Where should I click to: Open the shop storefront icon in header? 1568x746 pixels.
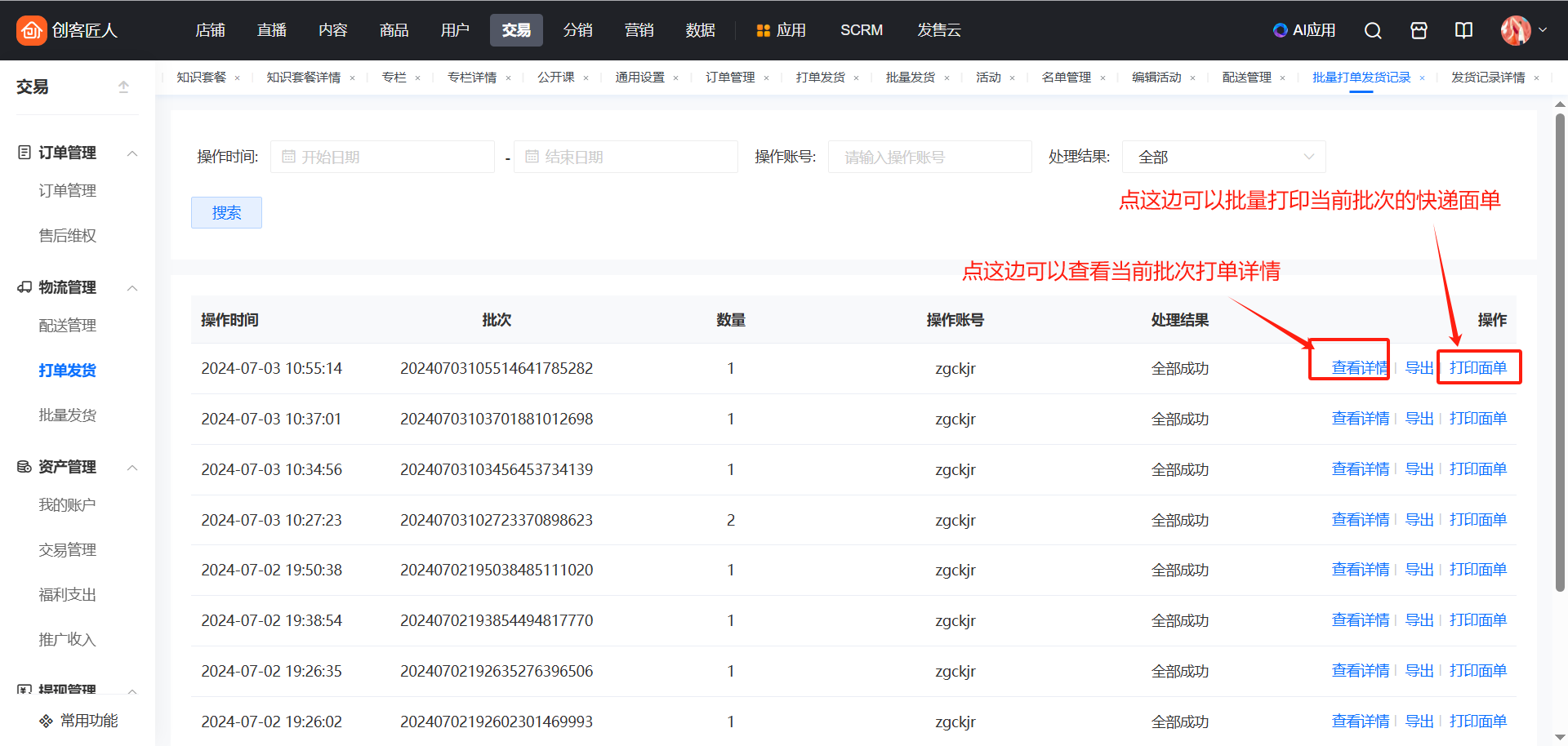(x=1419, y=30)
